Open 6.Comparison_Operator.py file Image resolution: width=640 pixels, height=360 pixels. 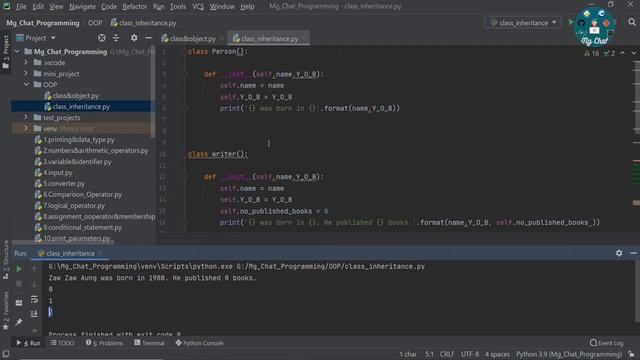[82, 195]
